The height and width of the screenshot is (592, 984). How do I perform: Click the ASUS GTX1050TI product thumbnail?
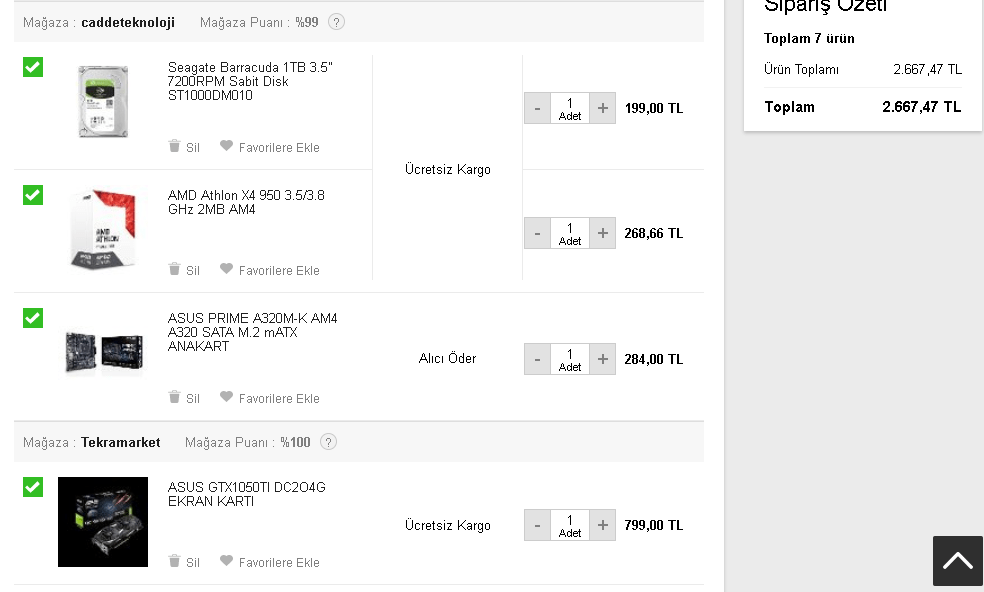coord(103,522)
